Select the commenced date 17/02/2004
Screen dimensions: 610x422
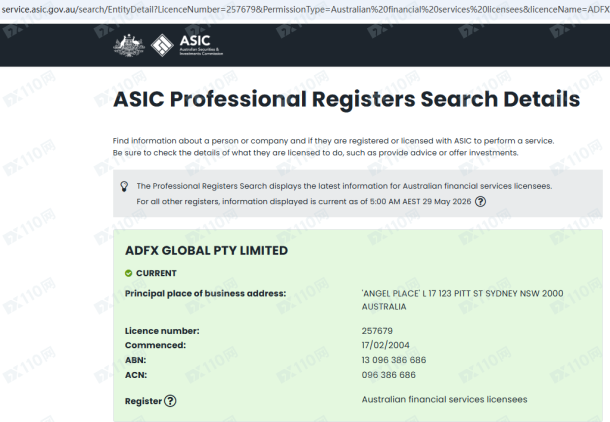point(386,345)
